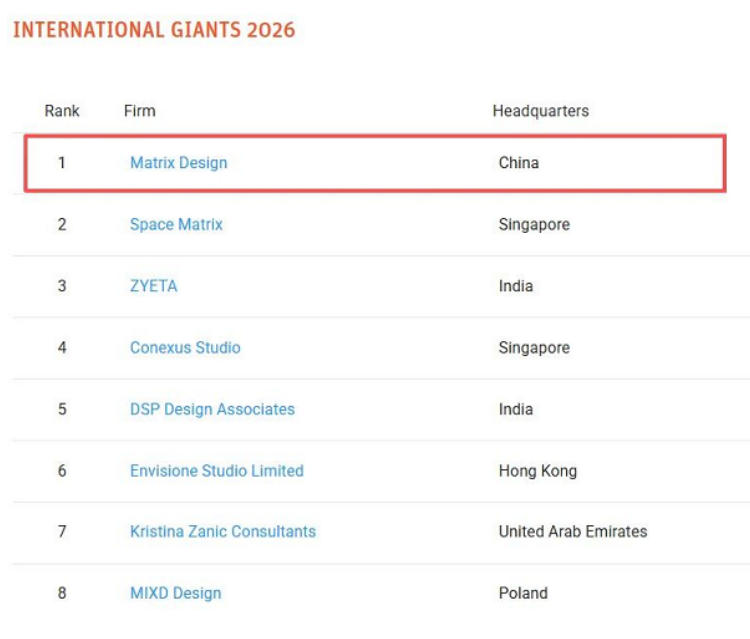Click Singapore cell in Space Matrix row
Viewport: 750px width, 639px height.
tap(534, 224)
